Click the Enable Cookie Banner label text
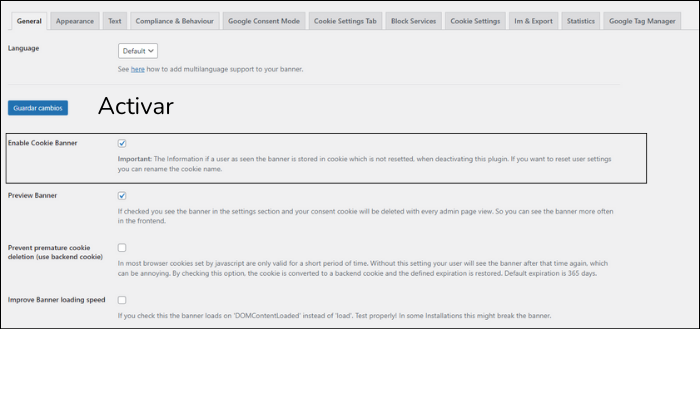The width and height of the screenshot is (700, 400). (x=42, y=143)
